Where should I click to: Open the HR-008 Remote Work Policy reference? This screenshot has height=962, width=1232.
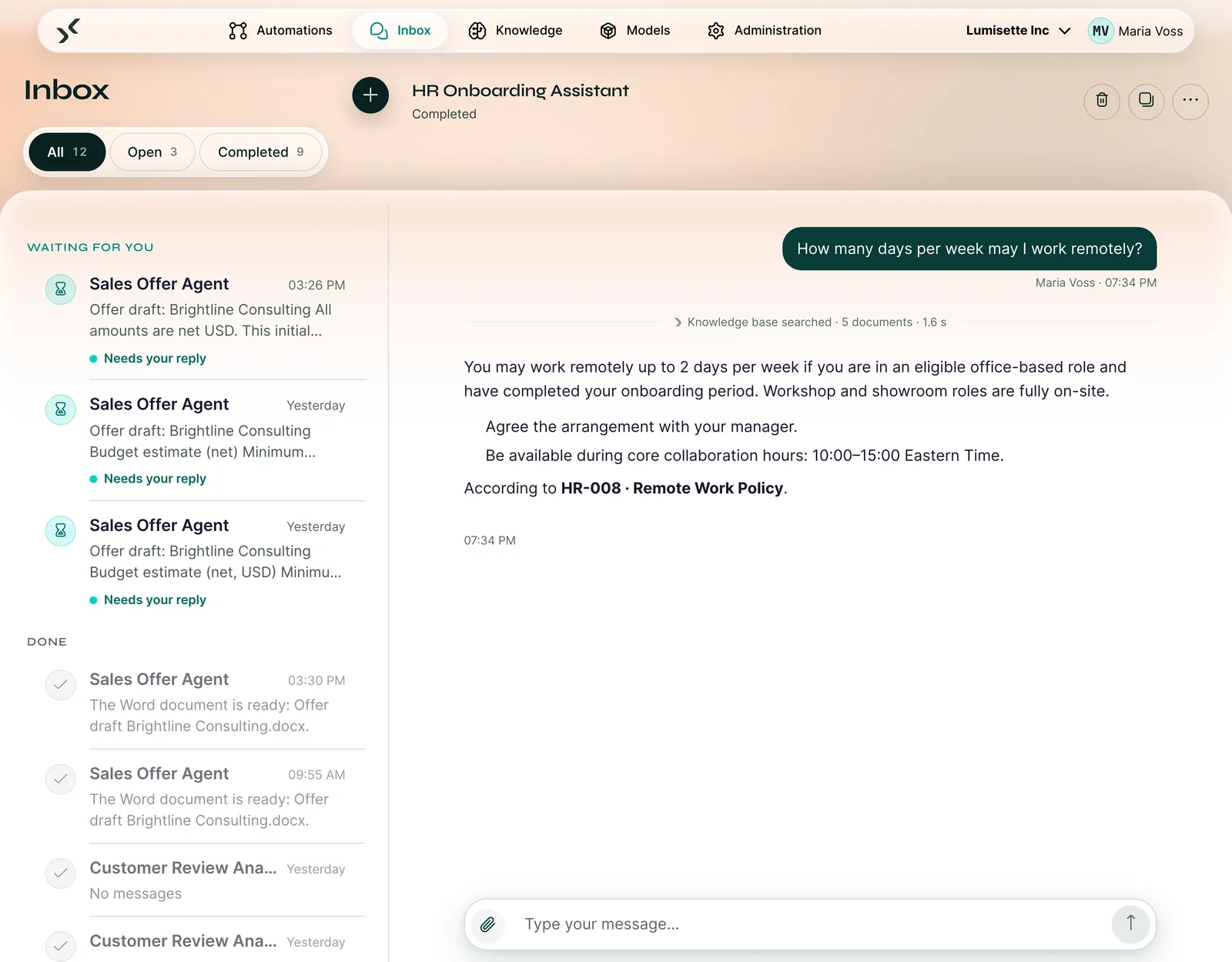(672, 489)
